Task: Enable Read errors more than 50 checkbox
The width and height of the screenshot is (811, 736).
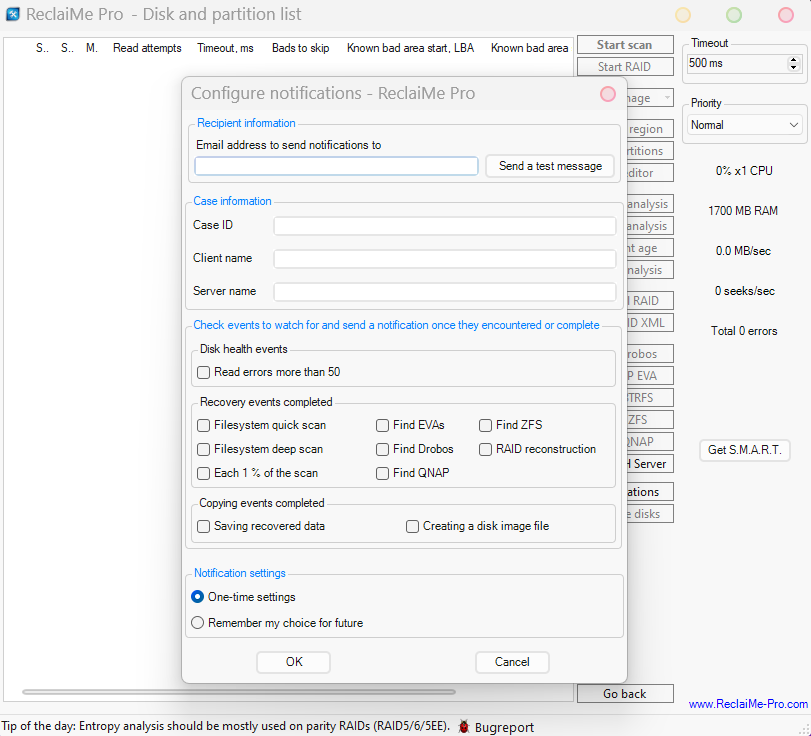Action: coord(204,372)
